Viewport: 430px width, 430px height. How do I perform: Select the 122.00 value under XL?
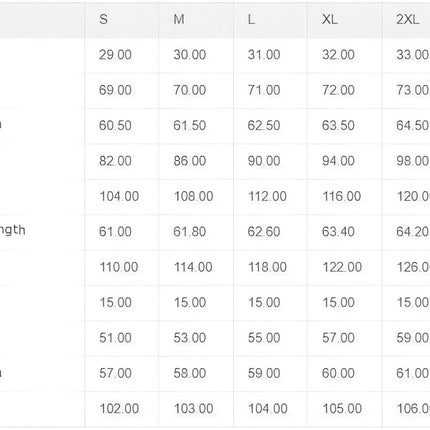342,267
